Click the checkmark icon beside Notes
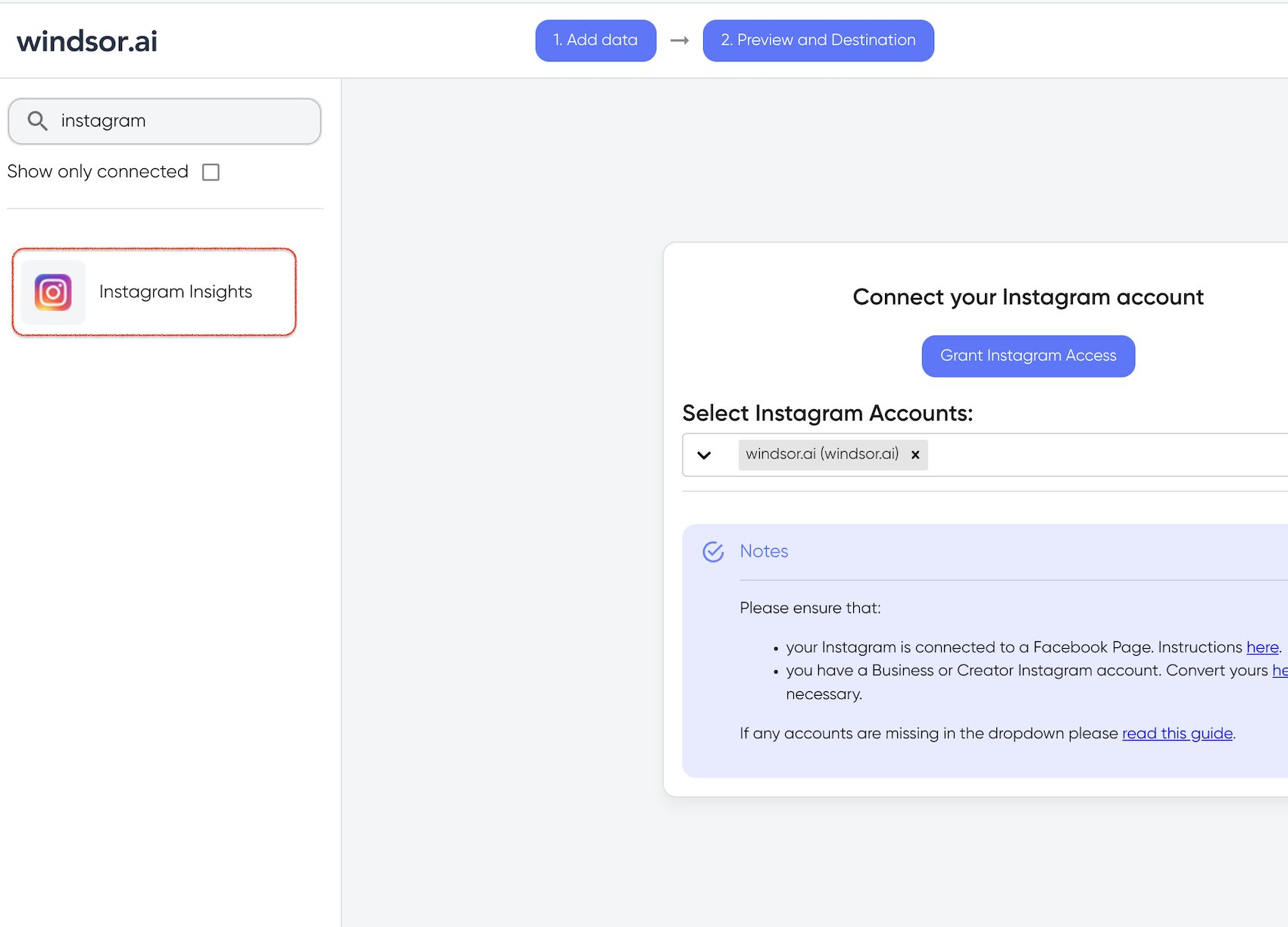 pyautogui.click(x=713, y=552)
